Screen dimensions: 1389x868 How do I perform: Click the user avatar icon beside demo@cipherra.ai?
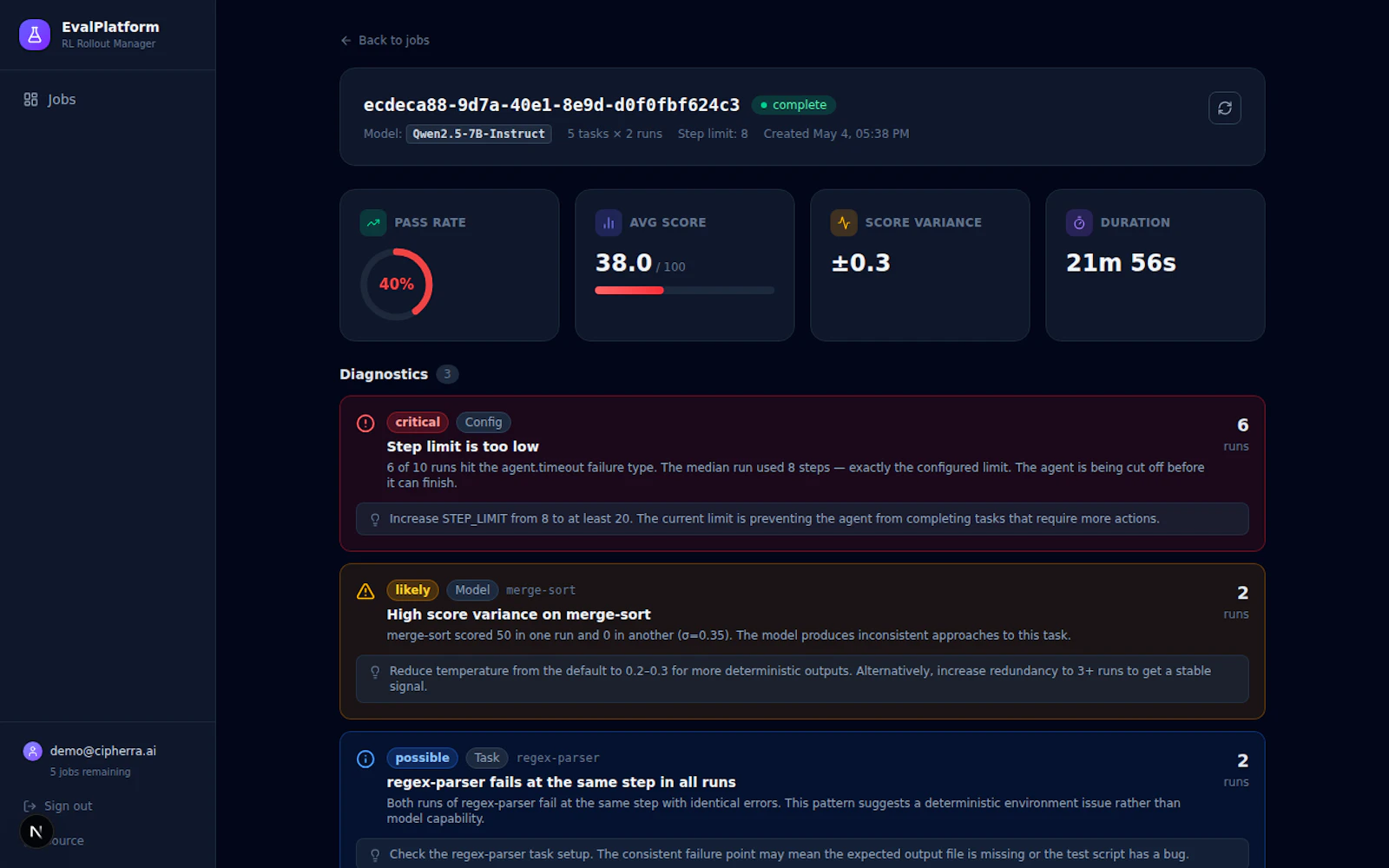click(x=33, y=752)
